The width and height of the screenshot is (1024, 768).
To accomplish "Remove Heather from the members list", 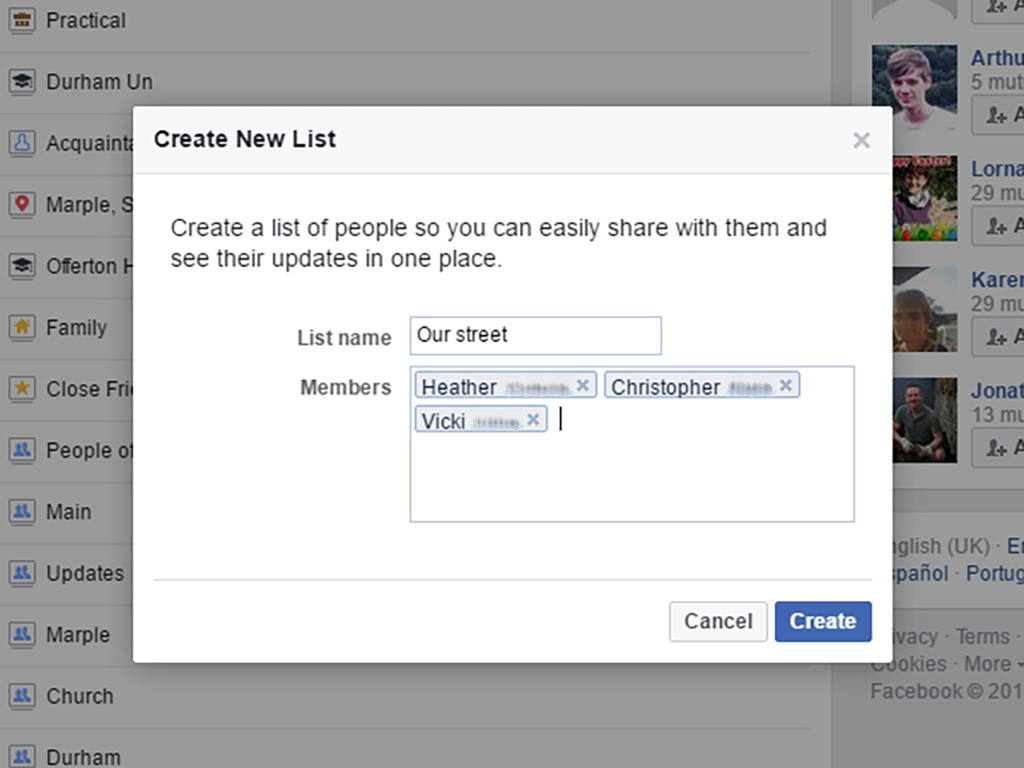I will 583,385.
